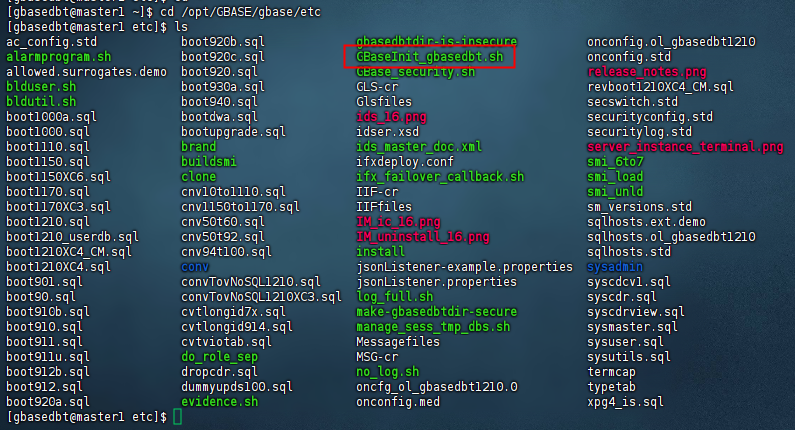Screen dimensions: 795x430
Task: Click the red ids_16.png file name
Action: 391,117
